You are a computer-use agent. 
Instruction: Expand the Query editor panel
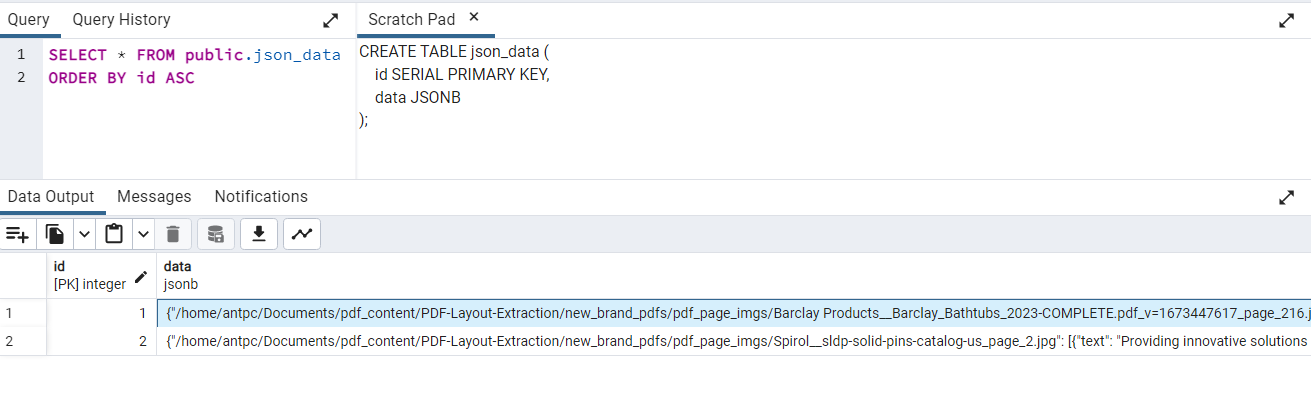330,20
